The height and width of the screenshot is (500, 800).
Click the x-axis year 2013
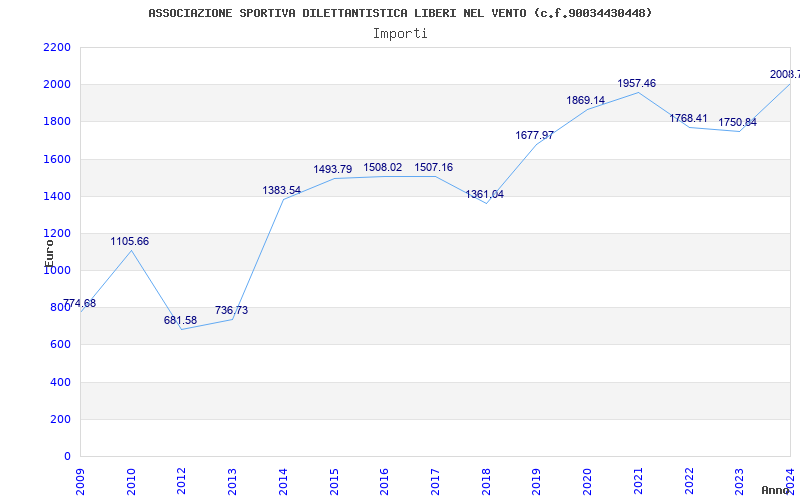point(232,481)
